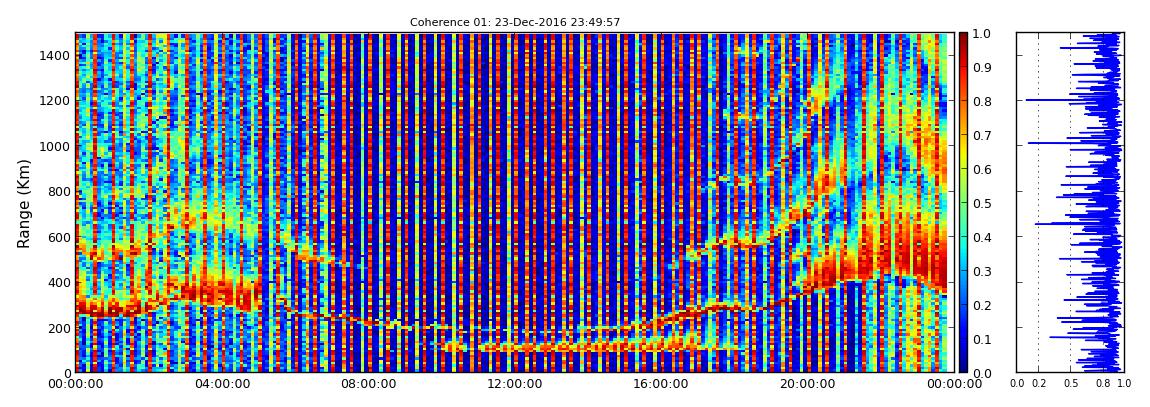Click the colorbar 1.0 label
The height and width of the screenshot is (407, 1150).
[982, 34]
